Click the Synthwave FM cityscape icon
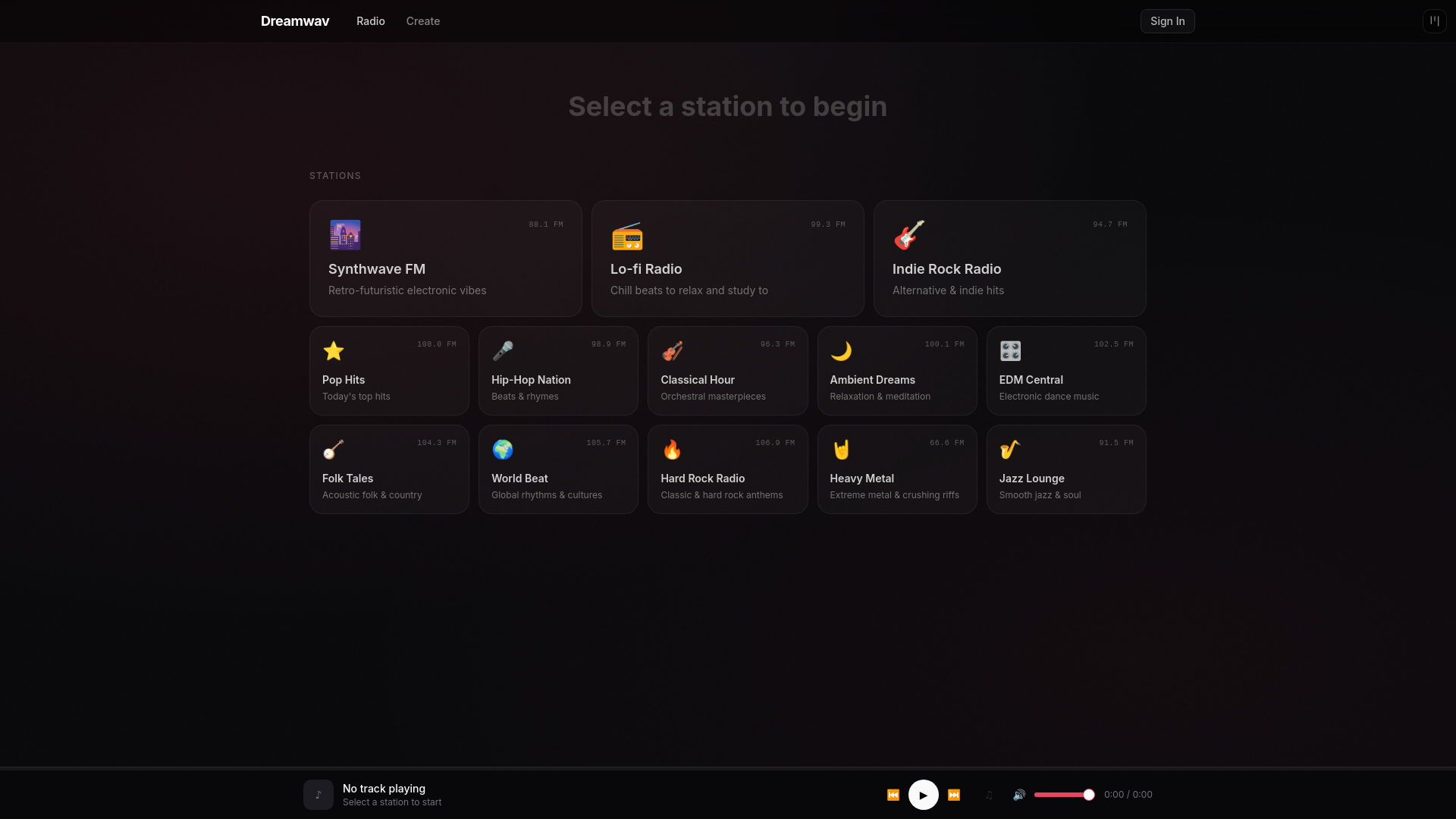The image size is (1456, 819). [x=345, y=235]
